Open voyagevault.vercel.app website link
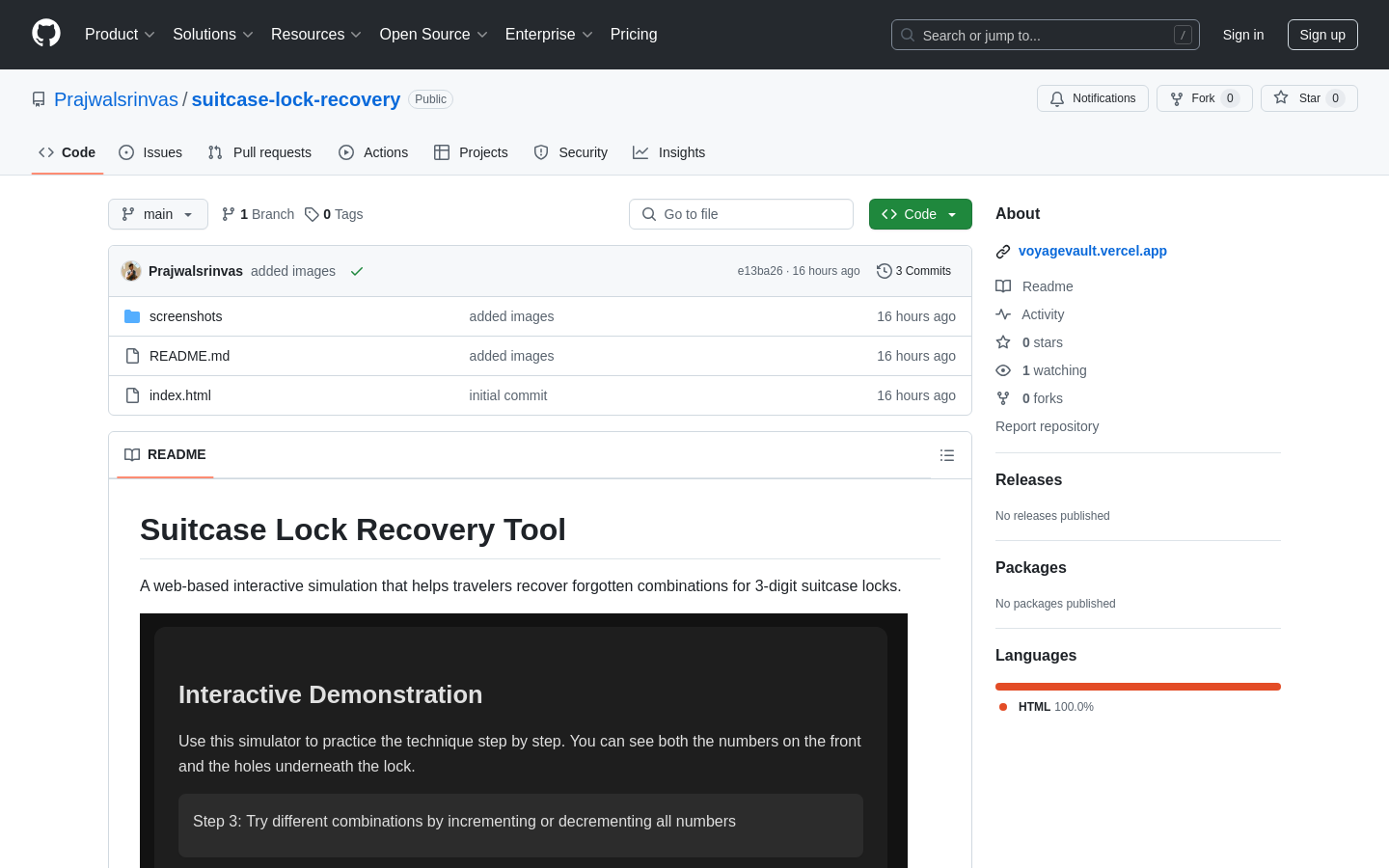 tap(1093, 251)
